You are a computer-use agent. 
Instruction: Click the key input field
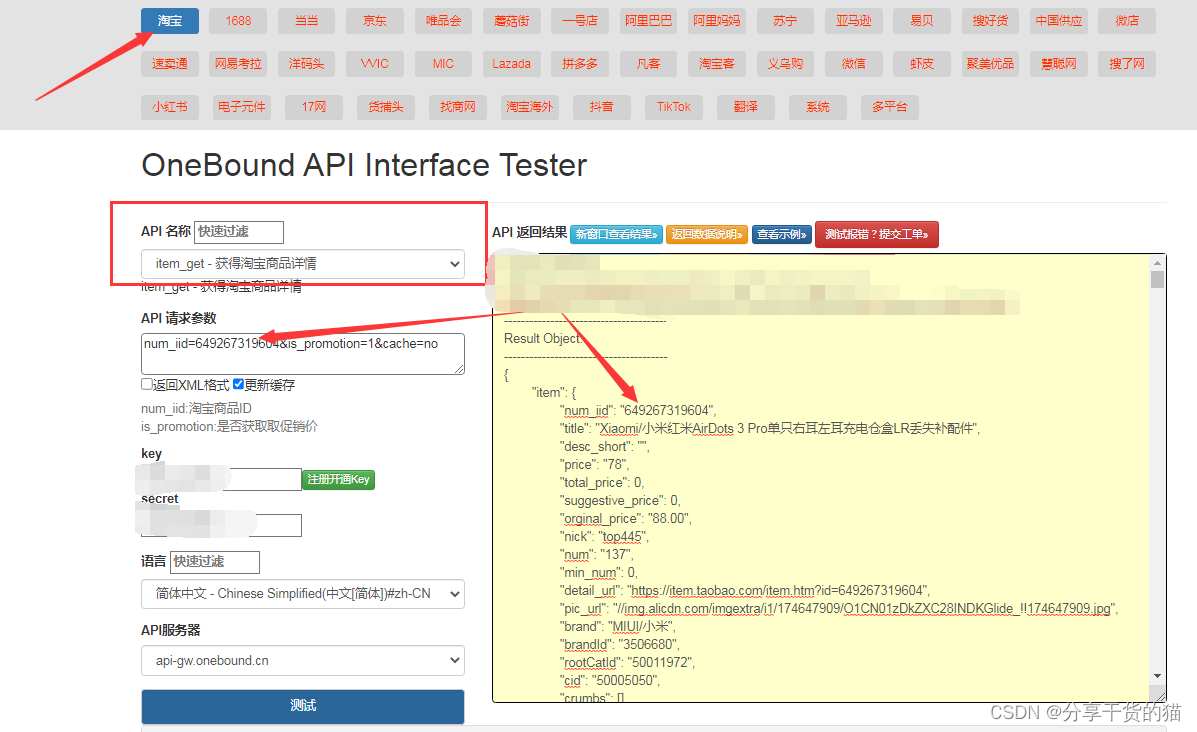(x=221, y=479)
